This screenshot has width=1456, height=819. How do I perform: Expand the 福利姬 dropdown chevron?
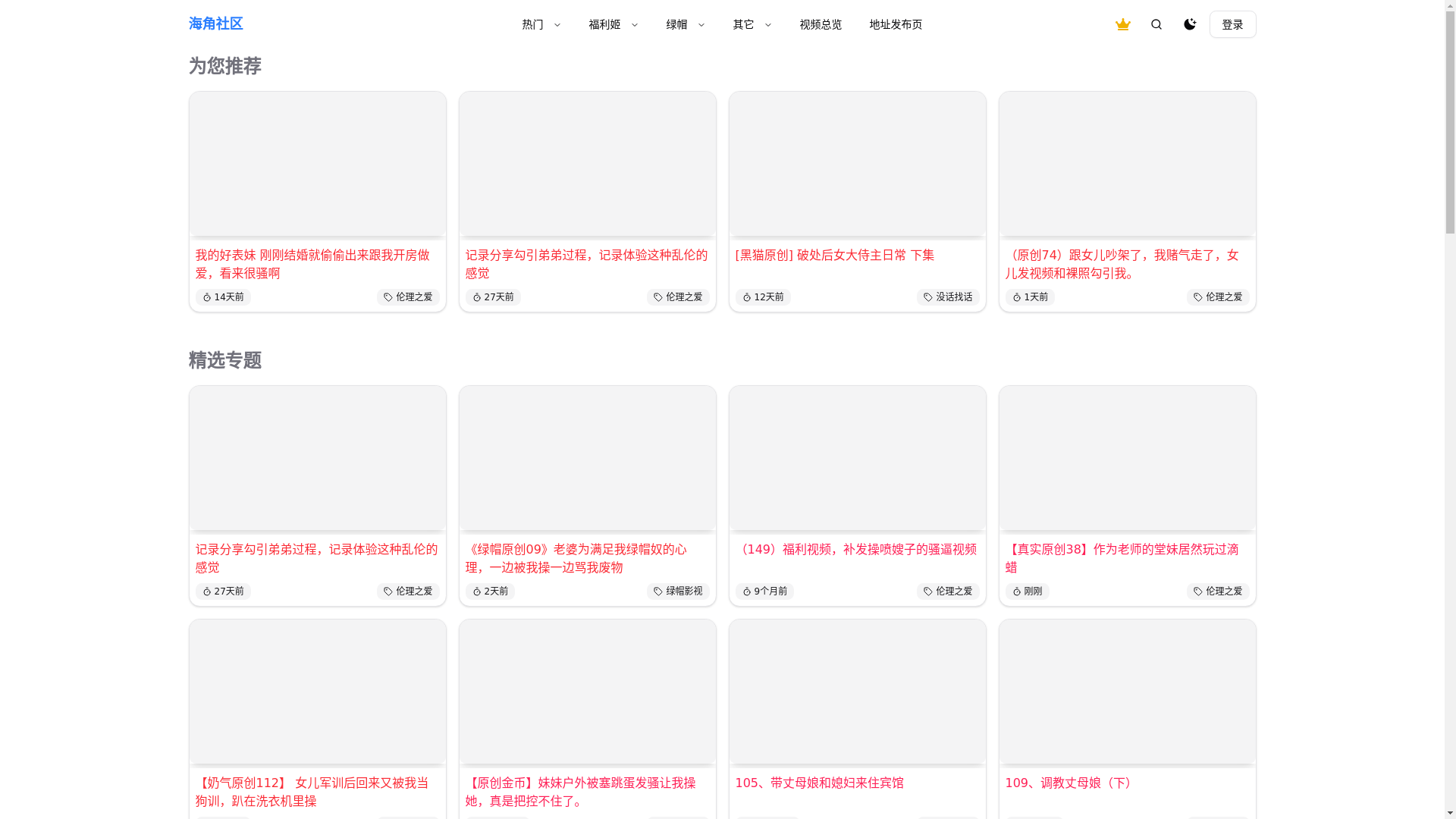point(635,25)
